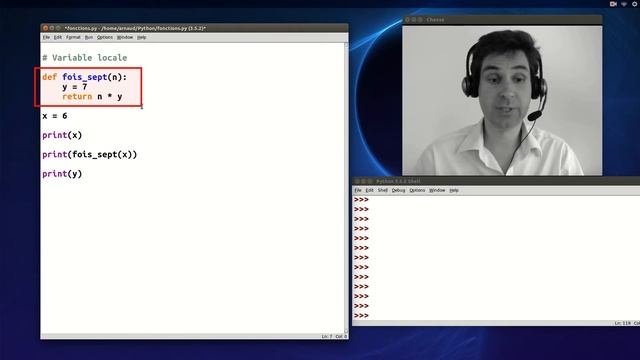
Task: Click the editor vertical scrollbar
Action: click(x=346, y=188)
